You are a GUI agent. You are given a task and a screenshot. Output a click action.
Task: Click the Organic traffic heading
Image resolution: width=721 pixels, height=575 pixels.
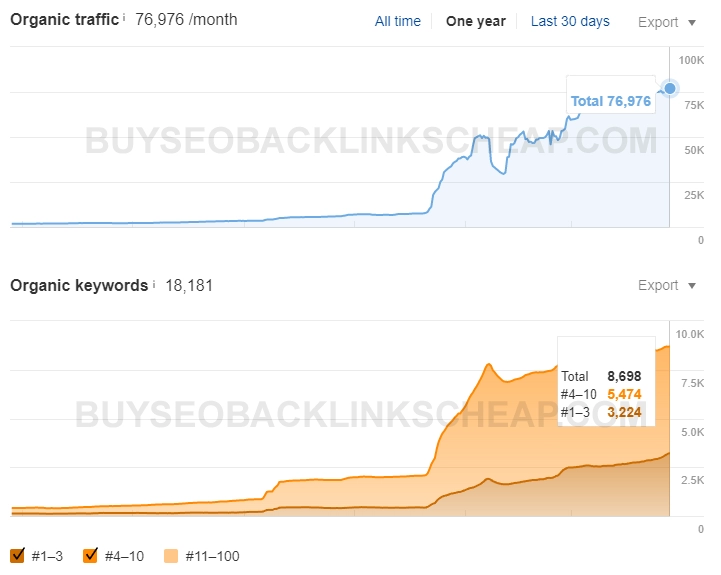64,20
